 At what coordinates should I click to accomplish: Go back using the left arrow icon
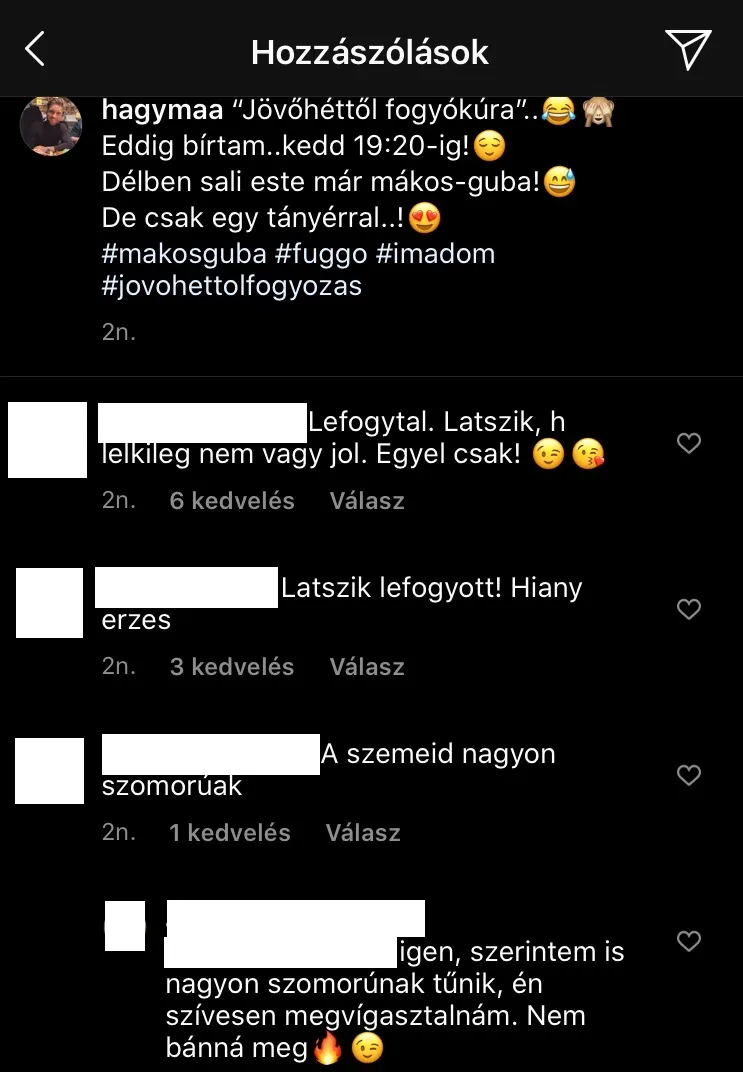coord(35,49)
